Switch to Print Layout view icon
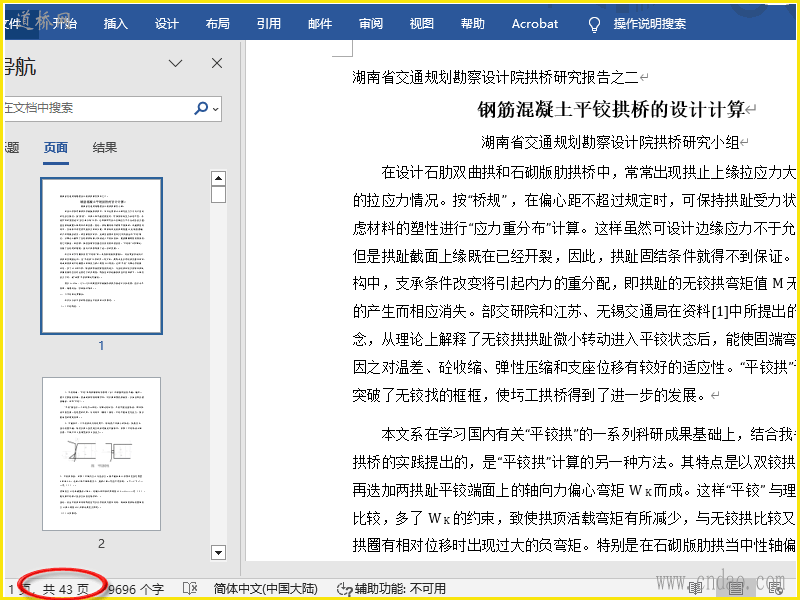This screenshot has width=800, height=600. [x=735, y=589]
